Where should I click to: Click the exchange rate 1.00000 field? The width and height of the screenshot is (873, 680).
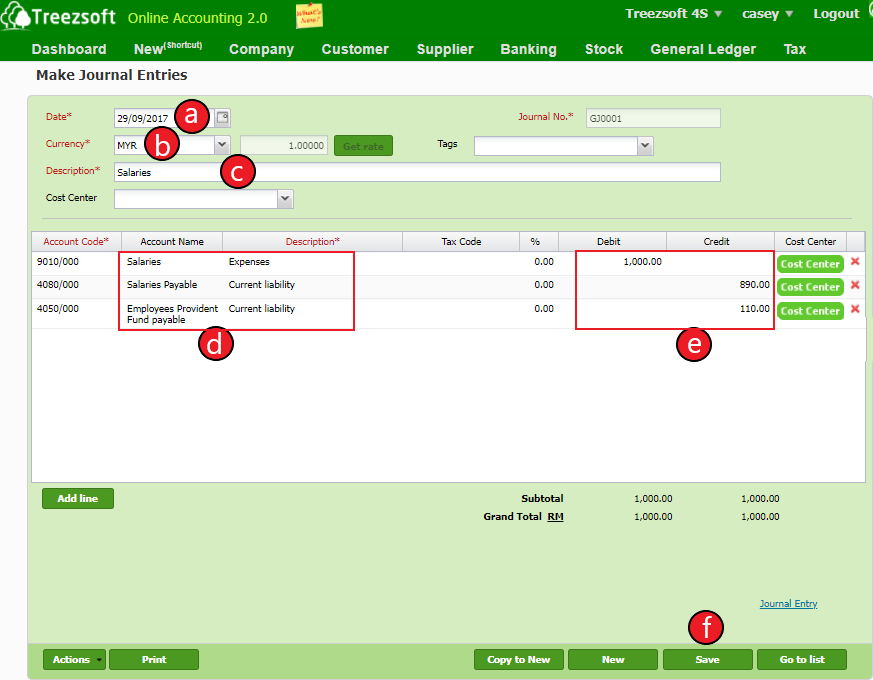284,145
